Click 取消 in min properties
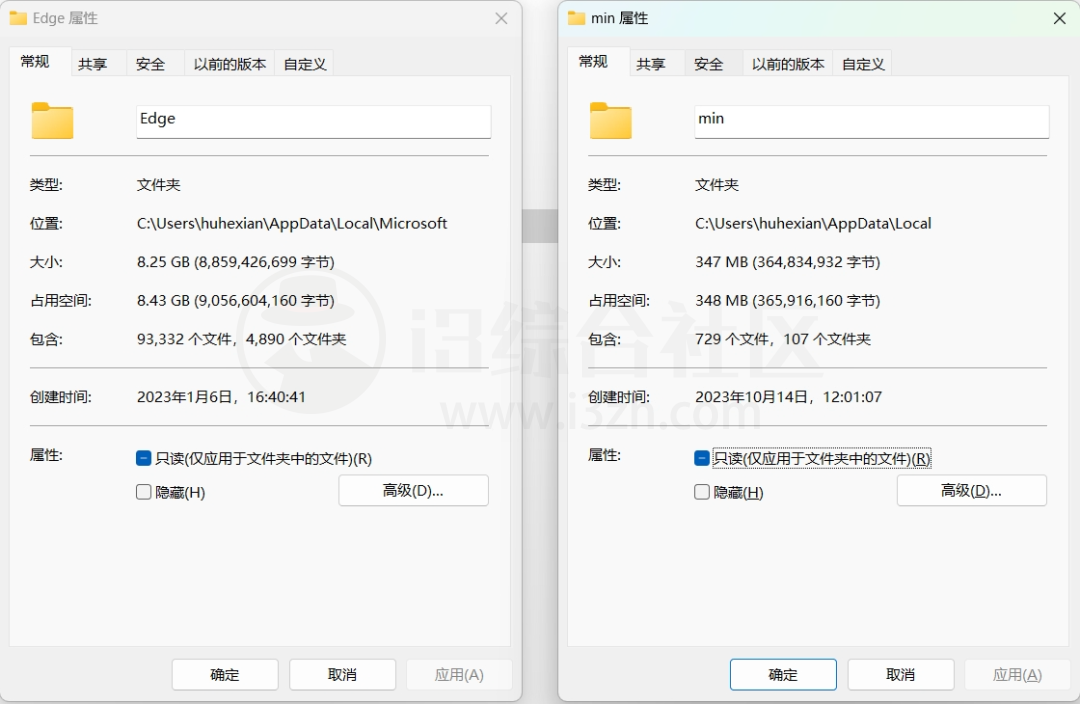This screenshot has height=704, width=1080. click(901, 674)
